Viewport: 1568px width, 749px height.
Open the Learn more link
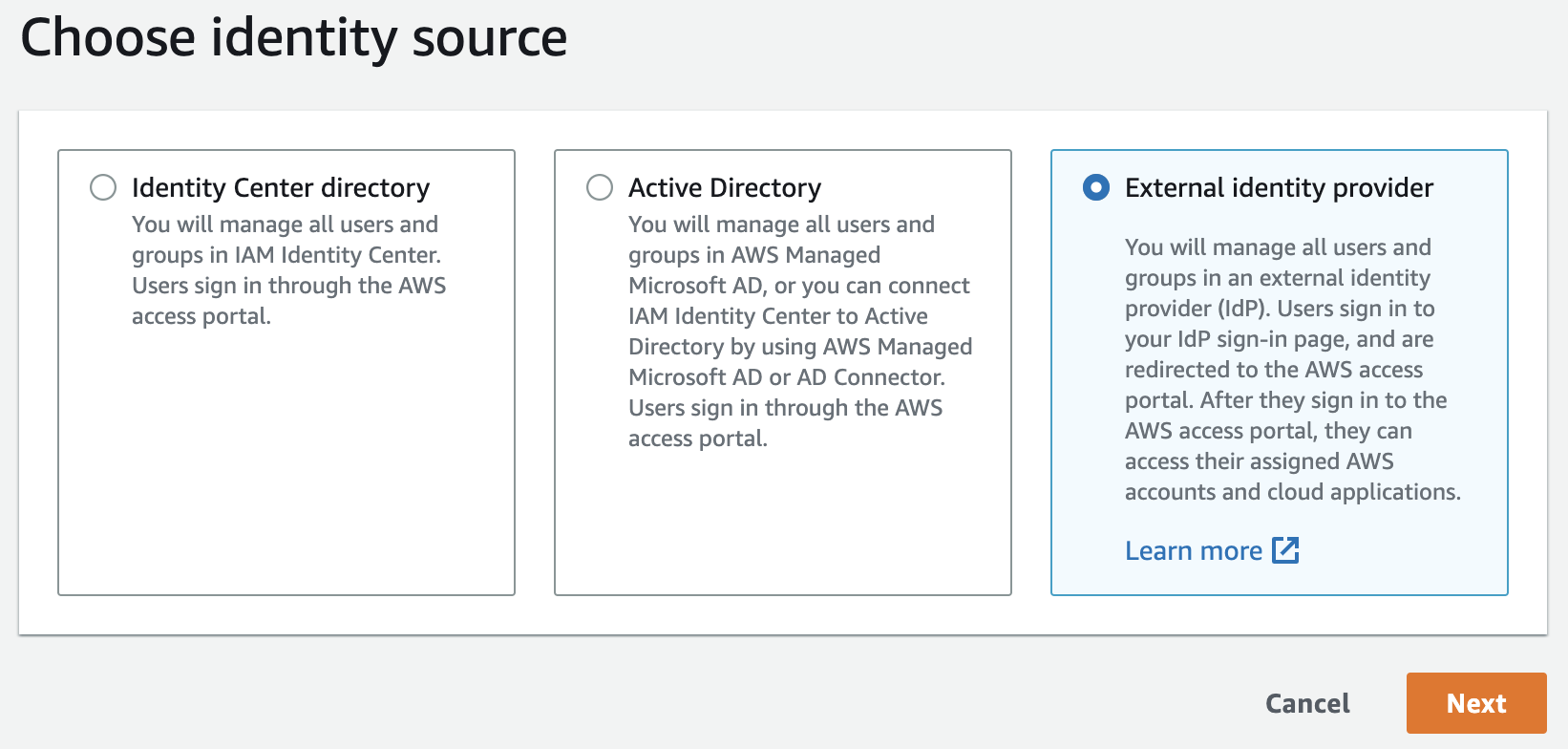click(1193, 551)
